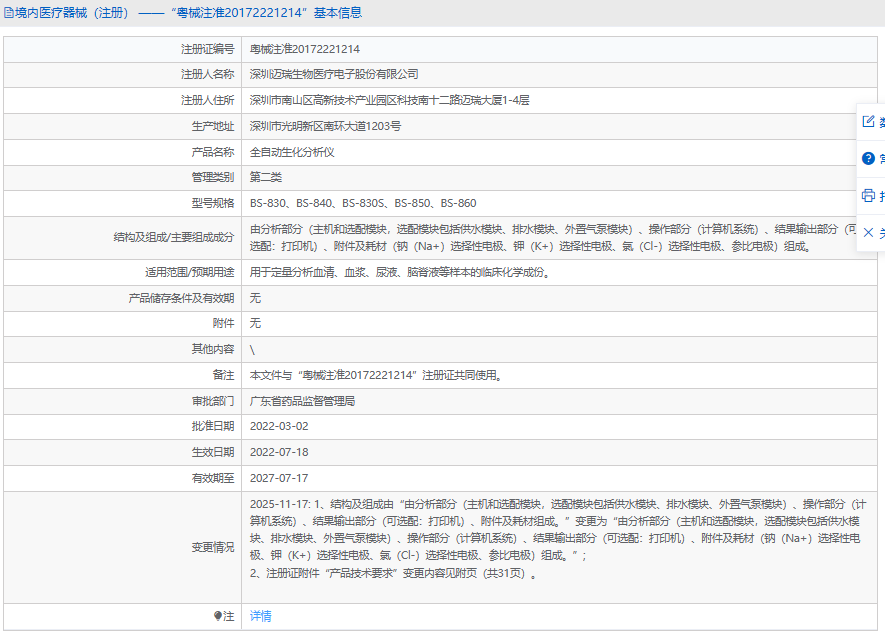Open the 详情 link in the note row
This screenshot has width=885, height=636.
[x=260, y=617]
